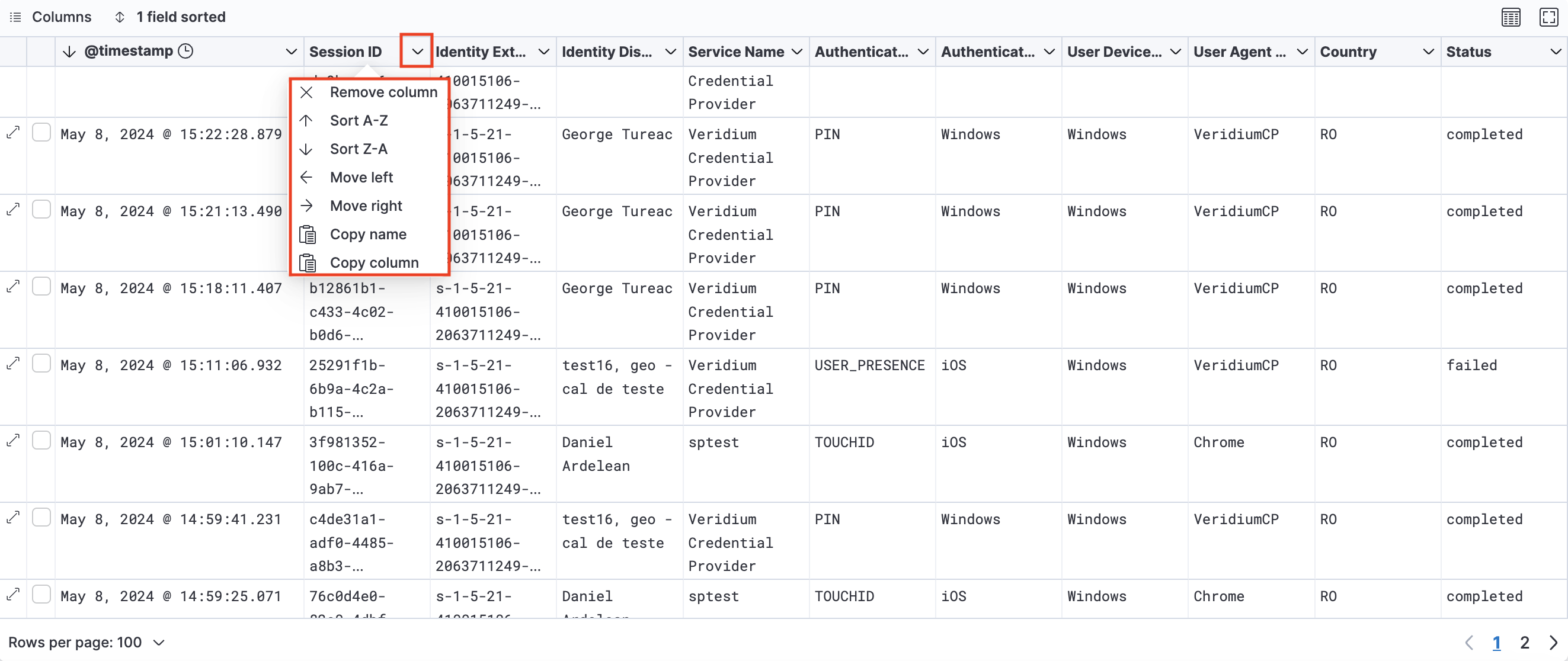Choose Sort A-Z in the Session ID menu
The width and height of the screenshot is (1568, 661).
pos(359,120)
